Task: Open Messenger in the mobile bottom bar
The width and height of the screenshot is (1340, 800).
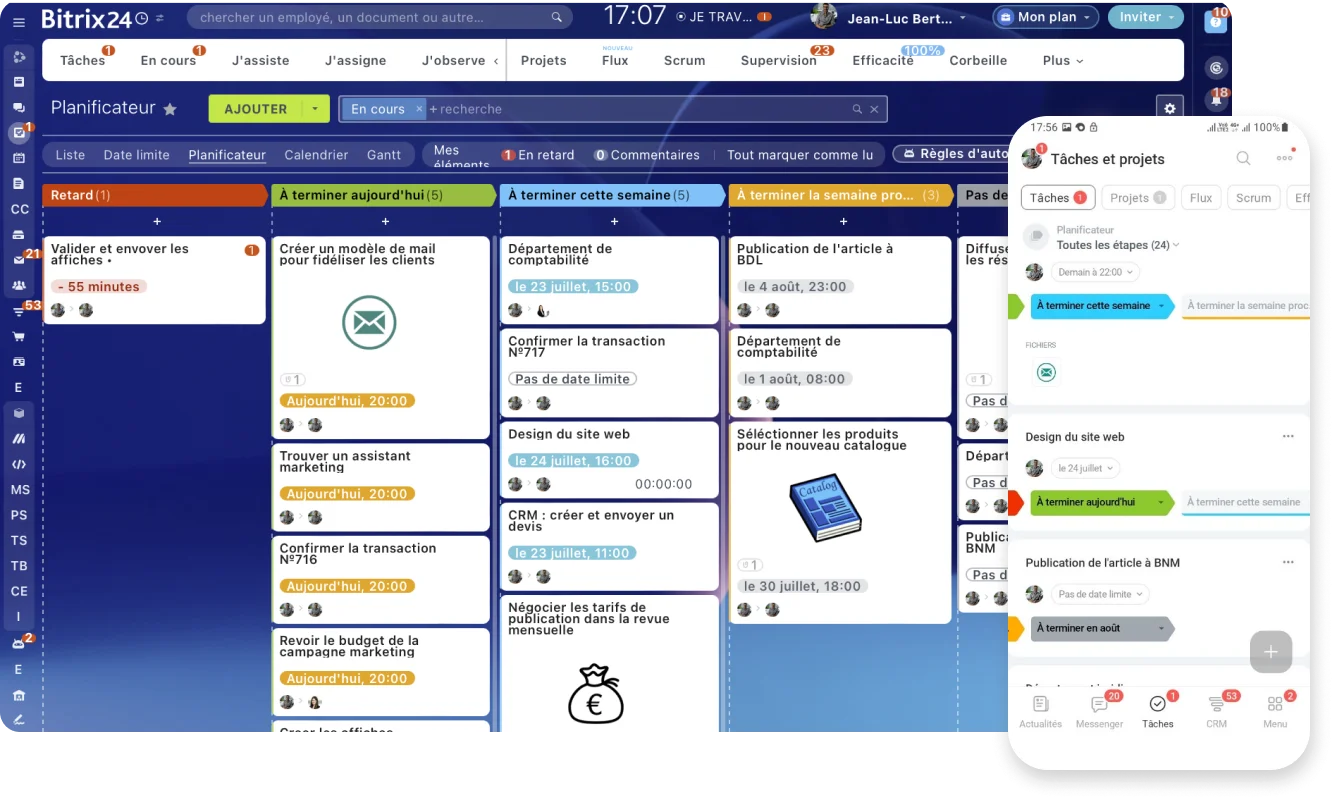Action: coord(1099,710)
